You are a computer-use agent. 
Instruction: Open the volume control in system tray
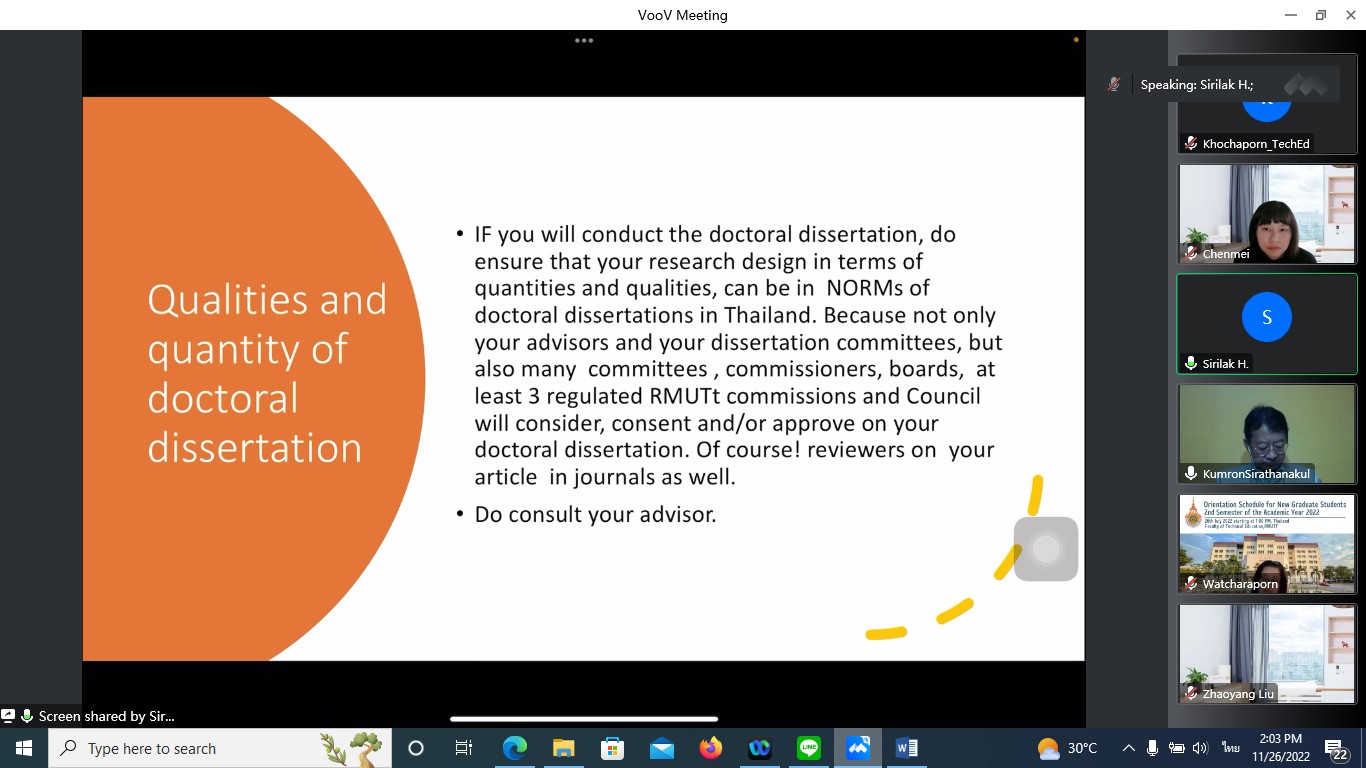[1200, 748]
